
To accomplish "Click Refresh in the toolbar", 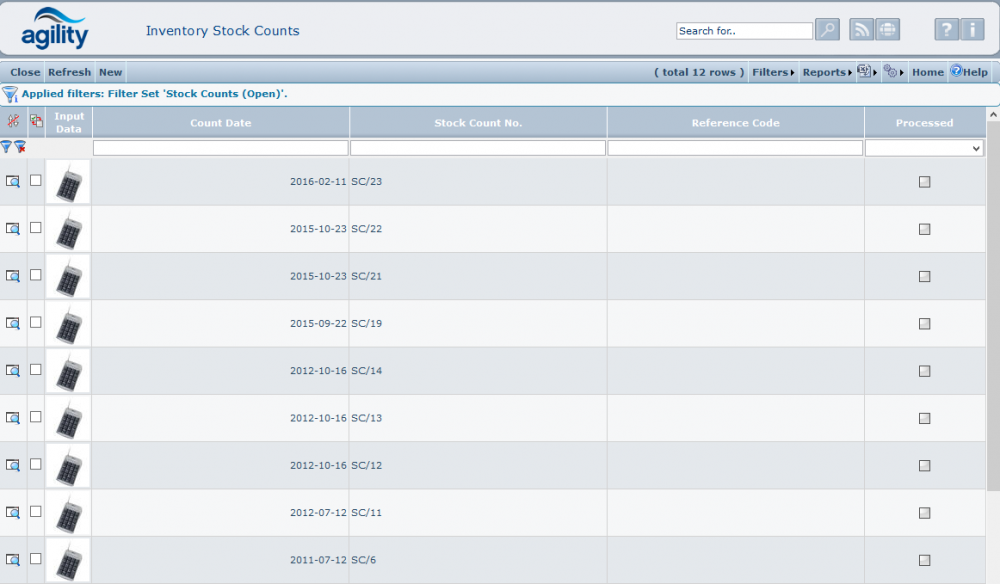I will click(69, 72).
